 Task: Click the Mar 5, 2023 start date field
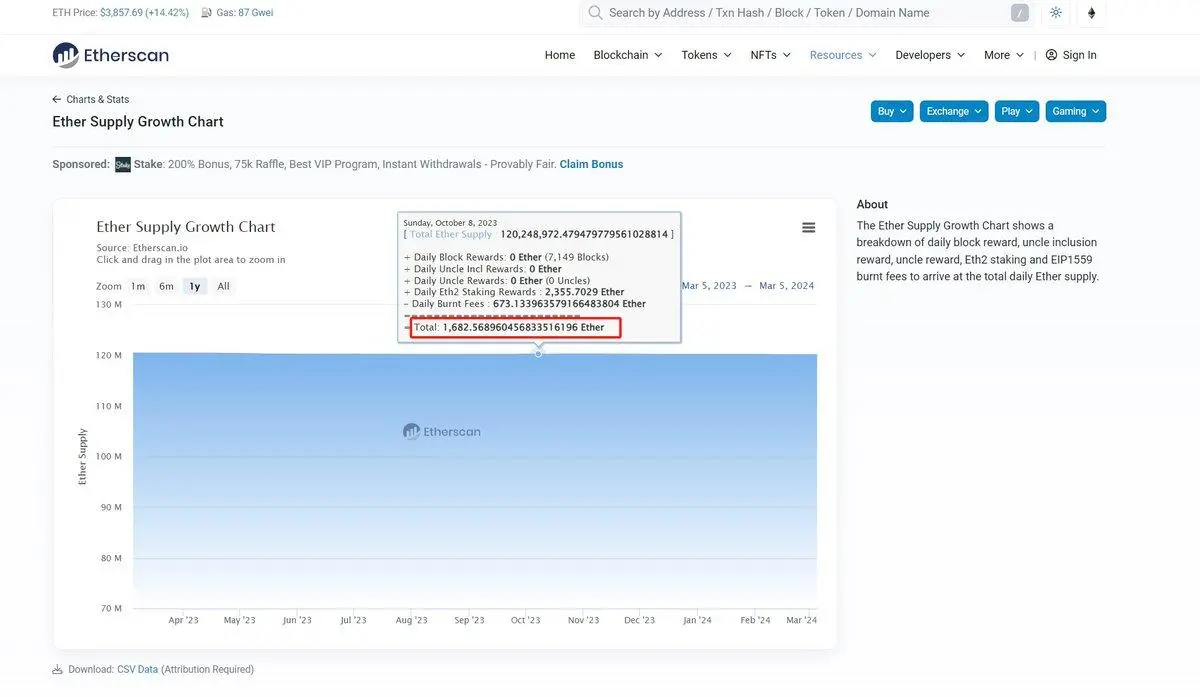[x=708, y=286]
